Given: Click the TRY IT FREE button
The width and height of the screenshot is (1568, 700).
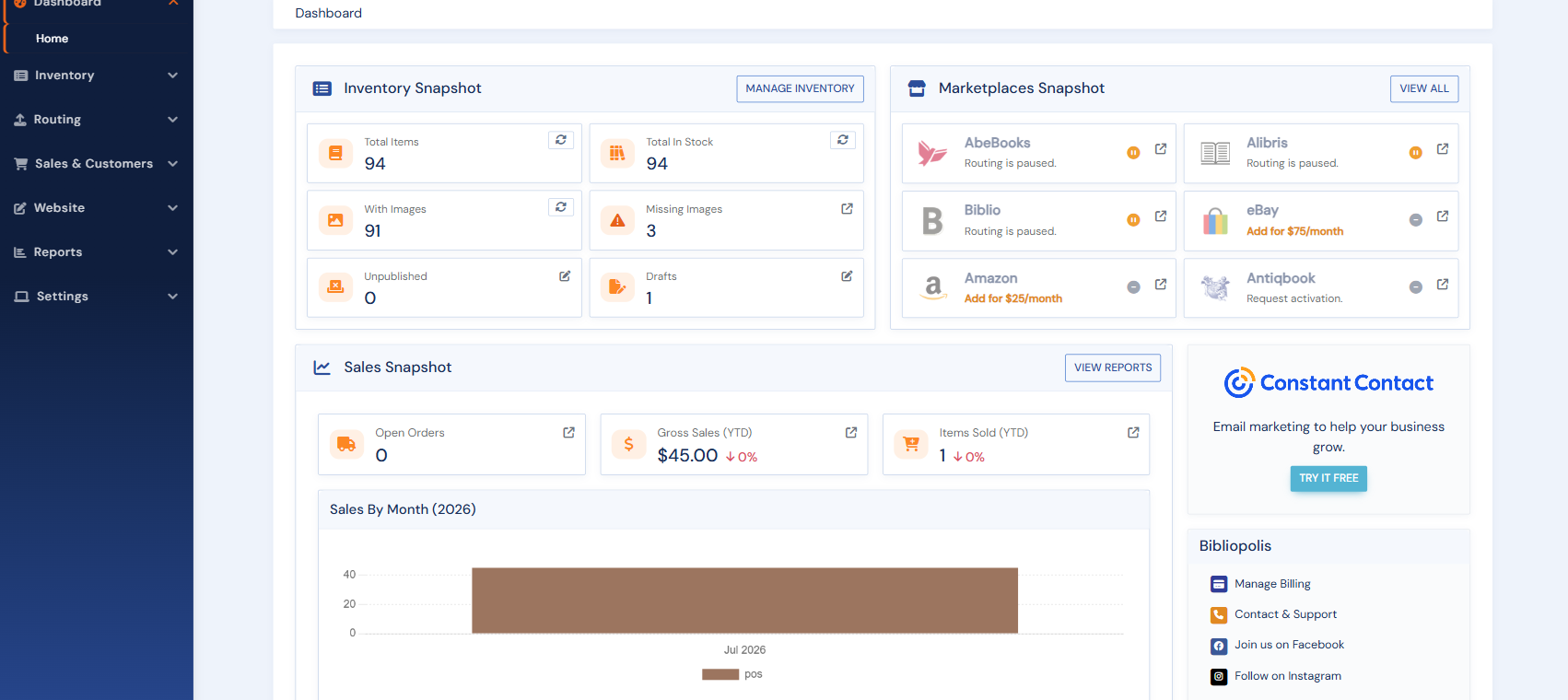Looking at the screenshot, I should [1328, 478].
